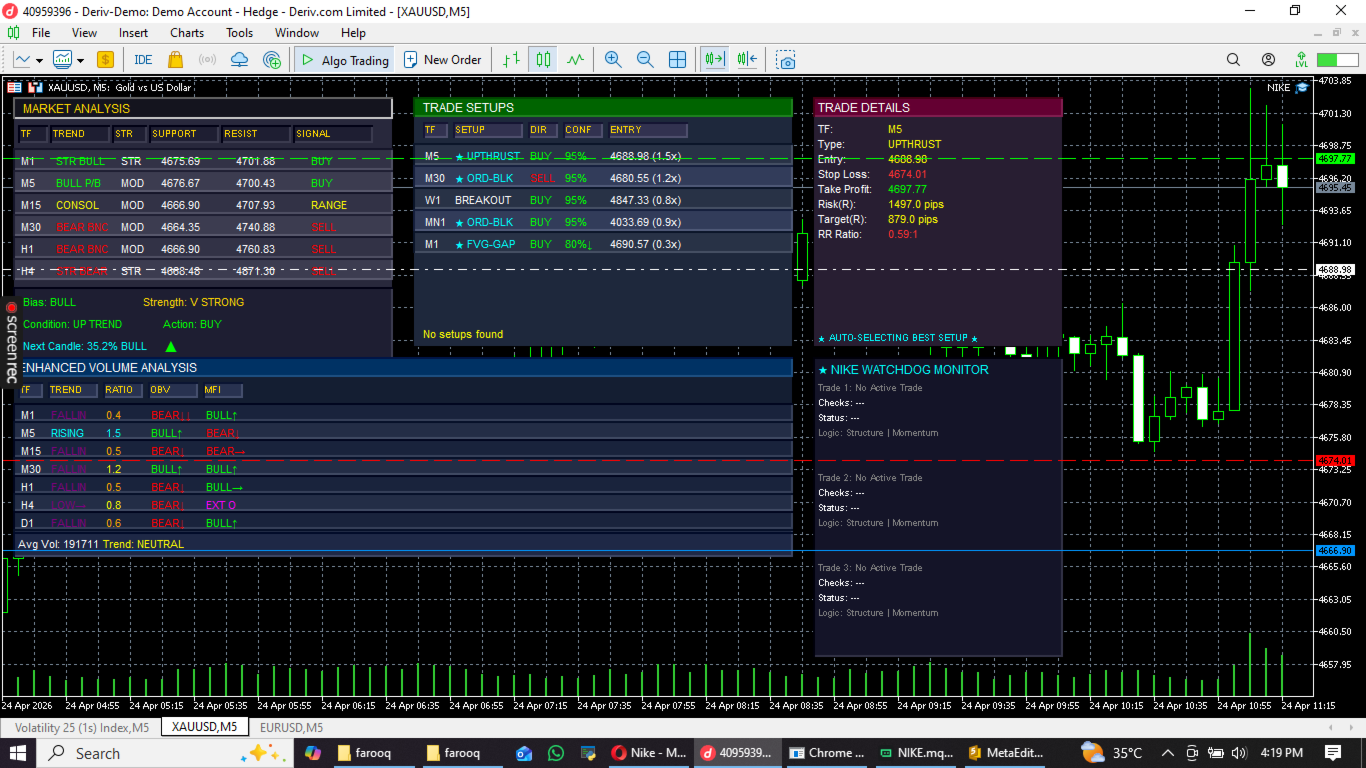Click the Market shopping bag icon
The image size is (1366, 768).
point(176,60)
